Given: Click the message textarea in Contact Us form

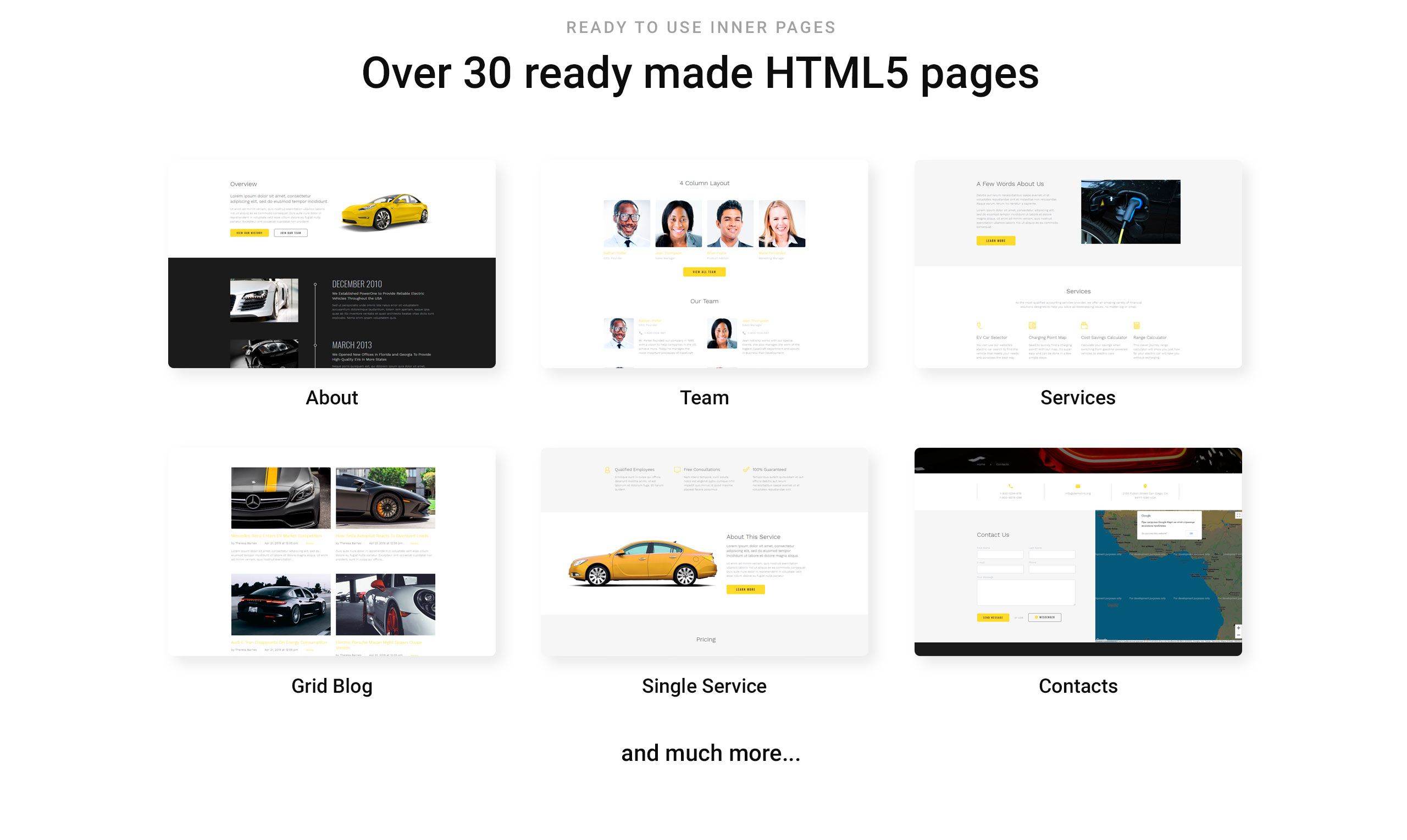Looking at the screenshot, I should pyautogui.click(x=1026, y=593).
